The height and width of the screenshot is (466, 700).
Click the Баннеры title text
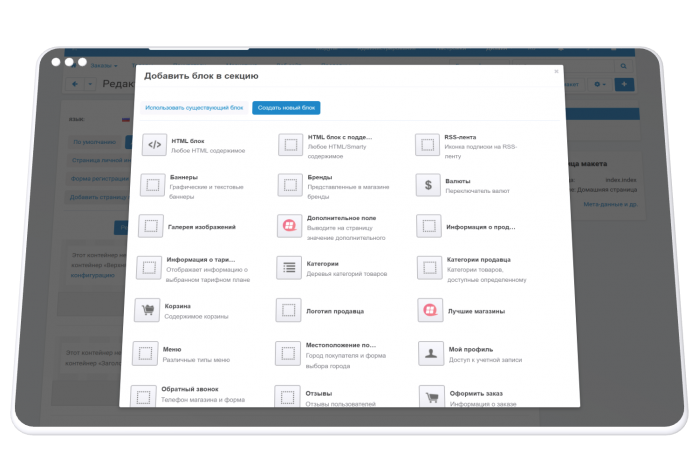(184, 177)
